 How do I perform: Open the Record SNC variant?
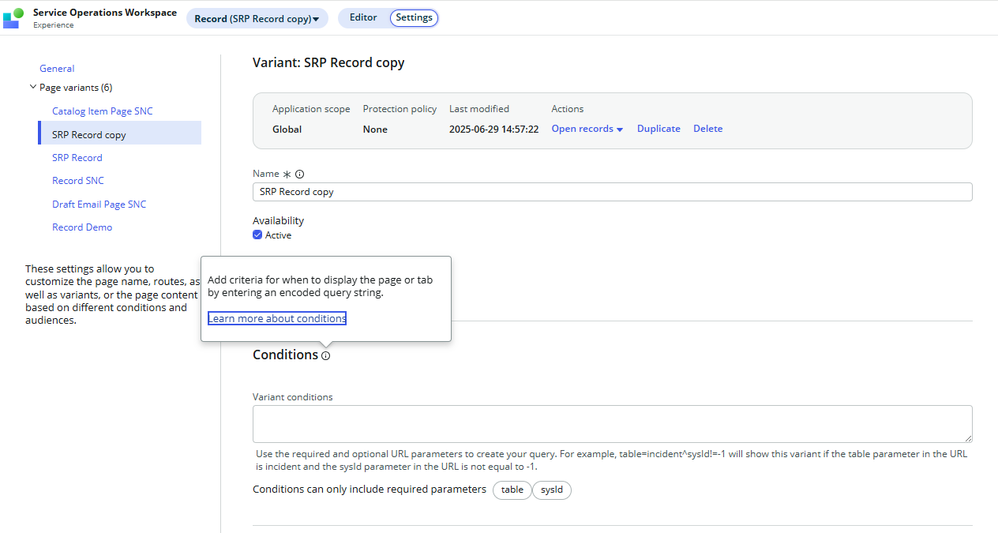coord(78,181)
